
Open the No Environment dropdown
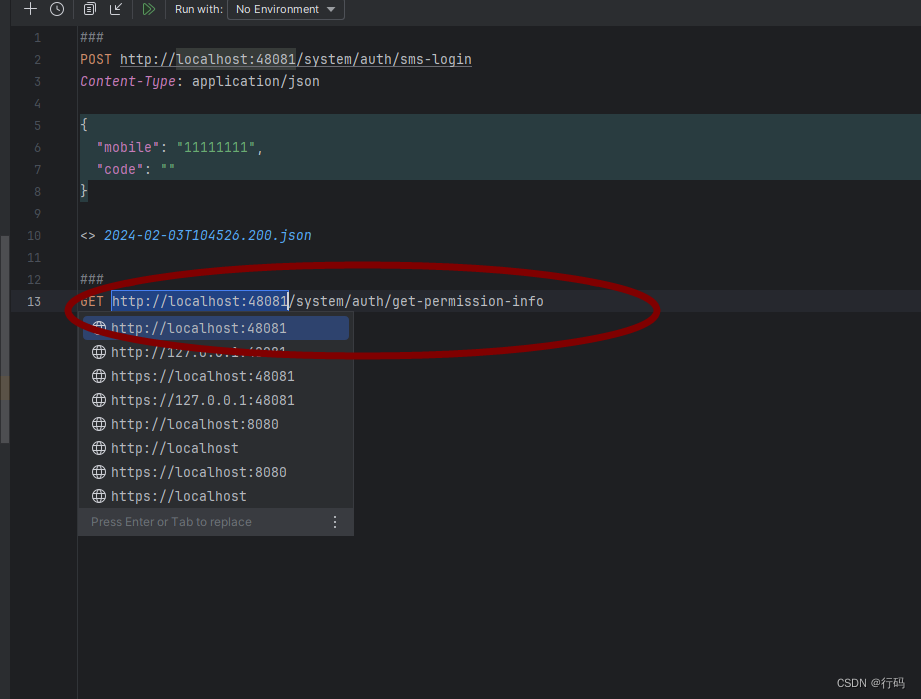pos(285,10)
